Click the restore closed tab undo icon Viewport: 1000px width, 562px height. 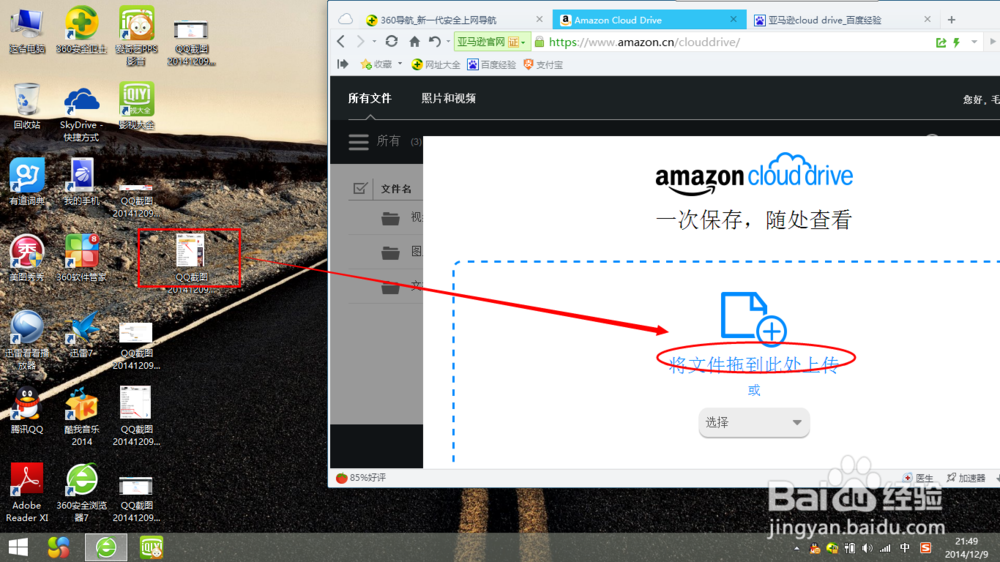(x=434, y=41)
